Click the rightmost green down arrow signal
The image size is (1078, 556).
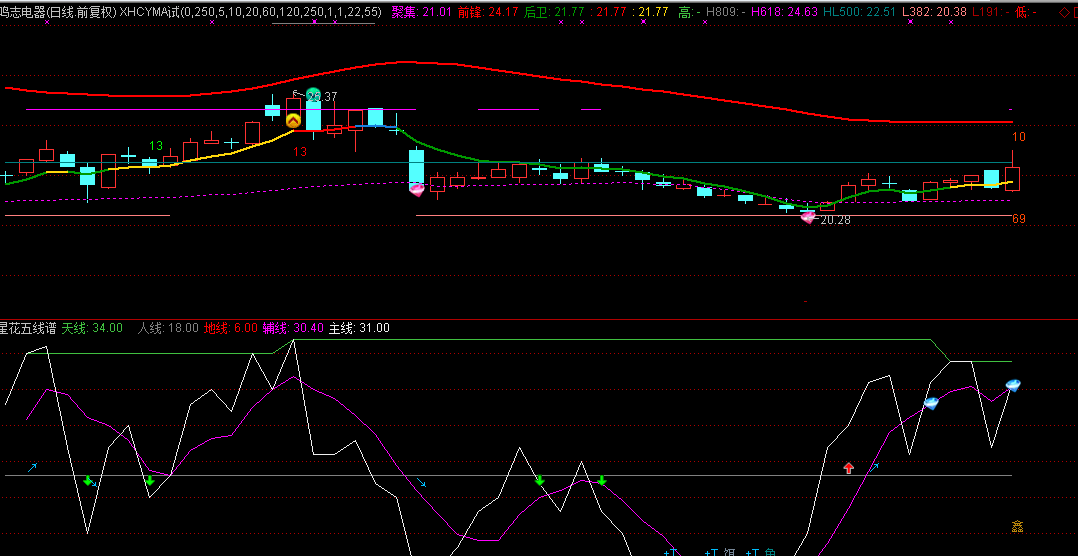(x=602, y=480)
